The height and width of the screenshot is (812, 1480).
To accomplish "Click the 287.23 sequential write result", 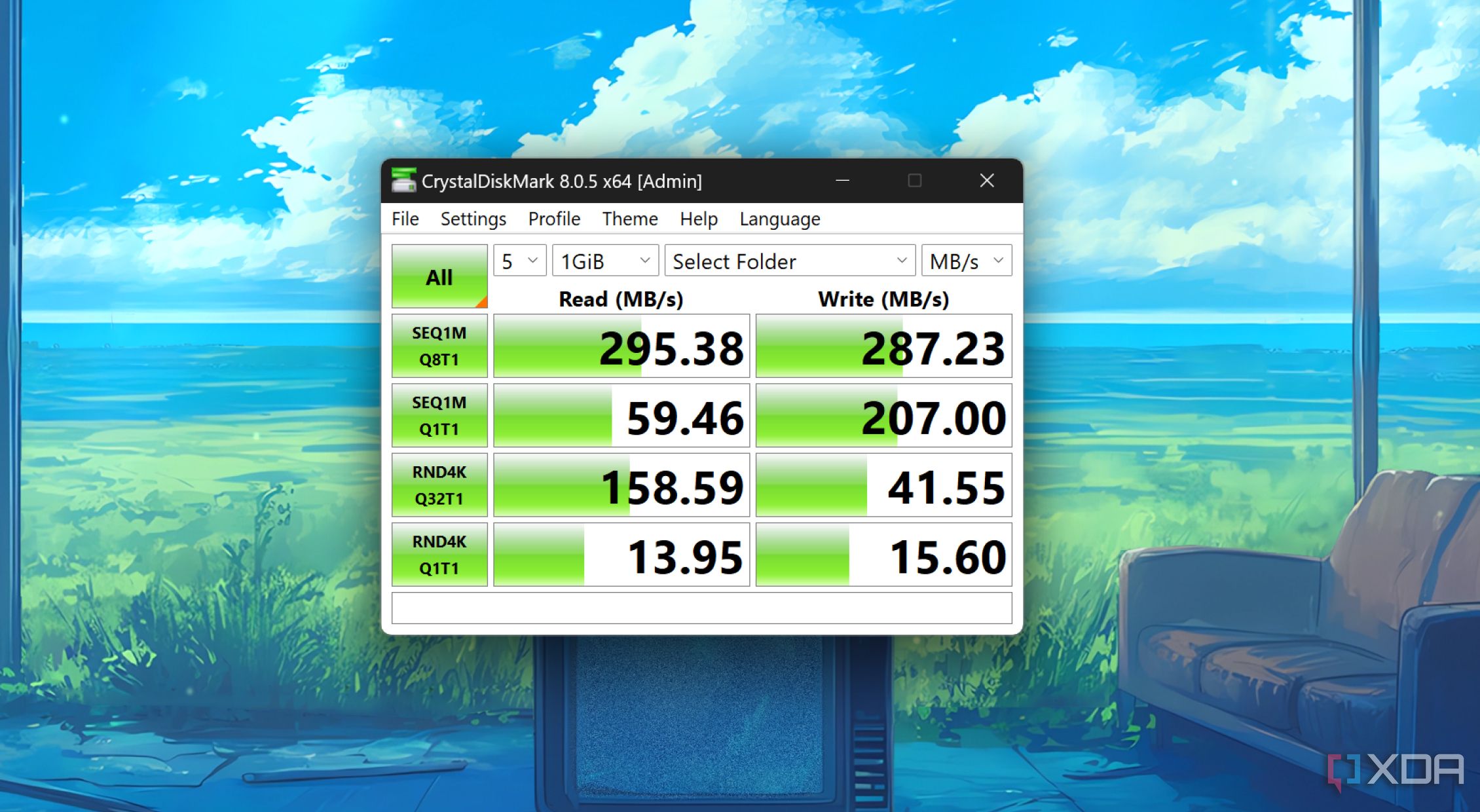I will 883,346.
